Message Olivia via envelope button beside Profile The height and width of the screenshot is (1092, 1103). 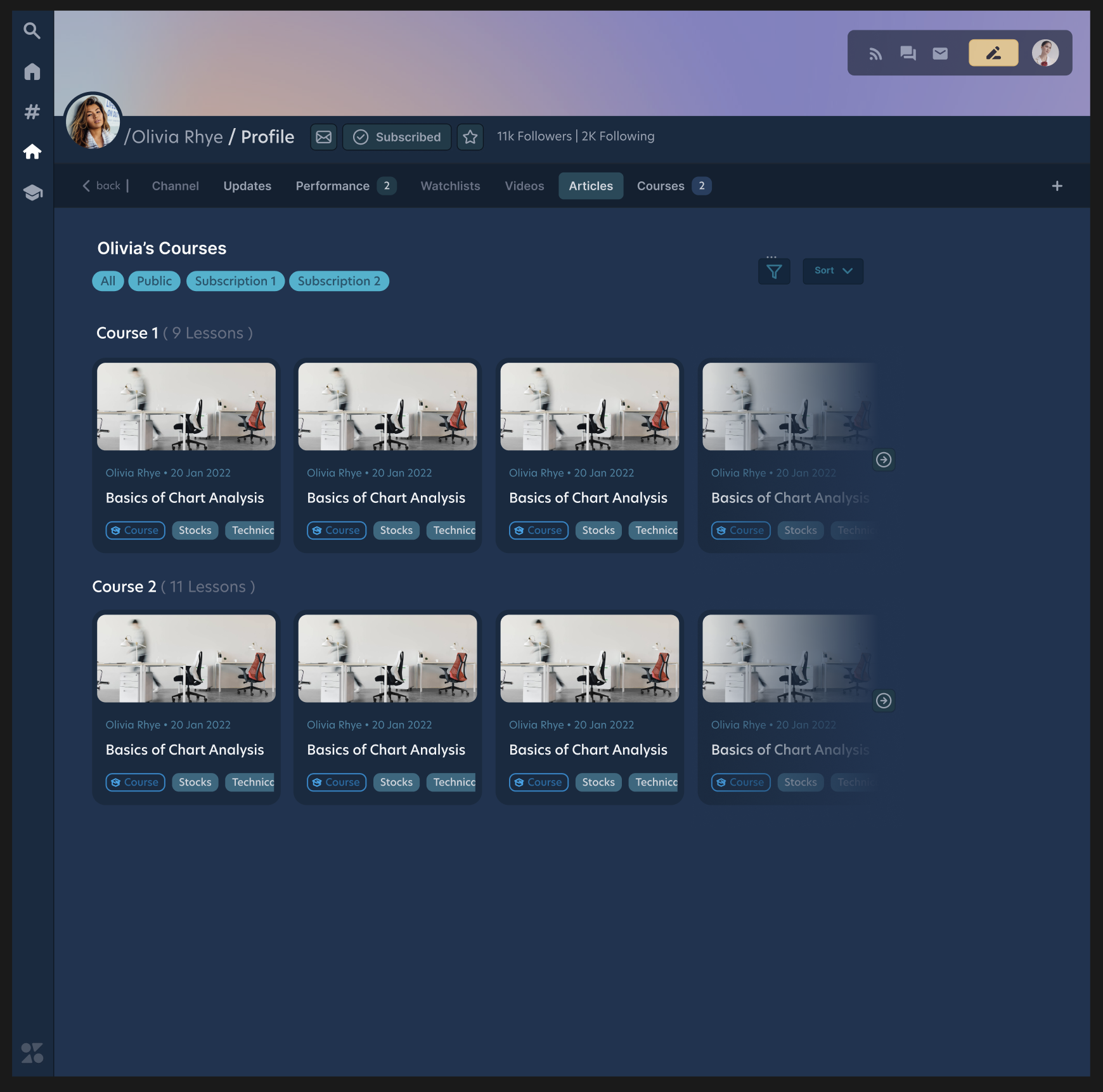[x=323, y=137]
